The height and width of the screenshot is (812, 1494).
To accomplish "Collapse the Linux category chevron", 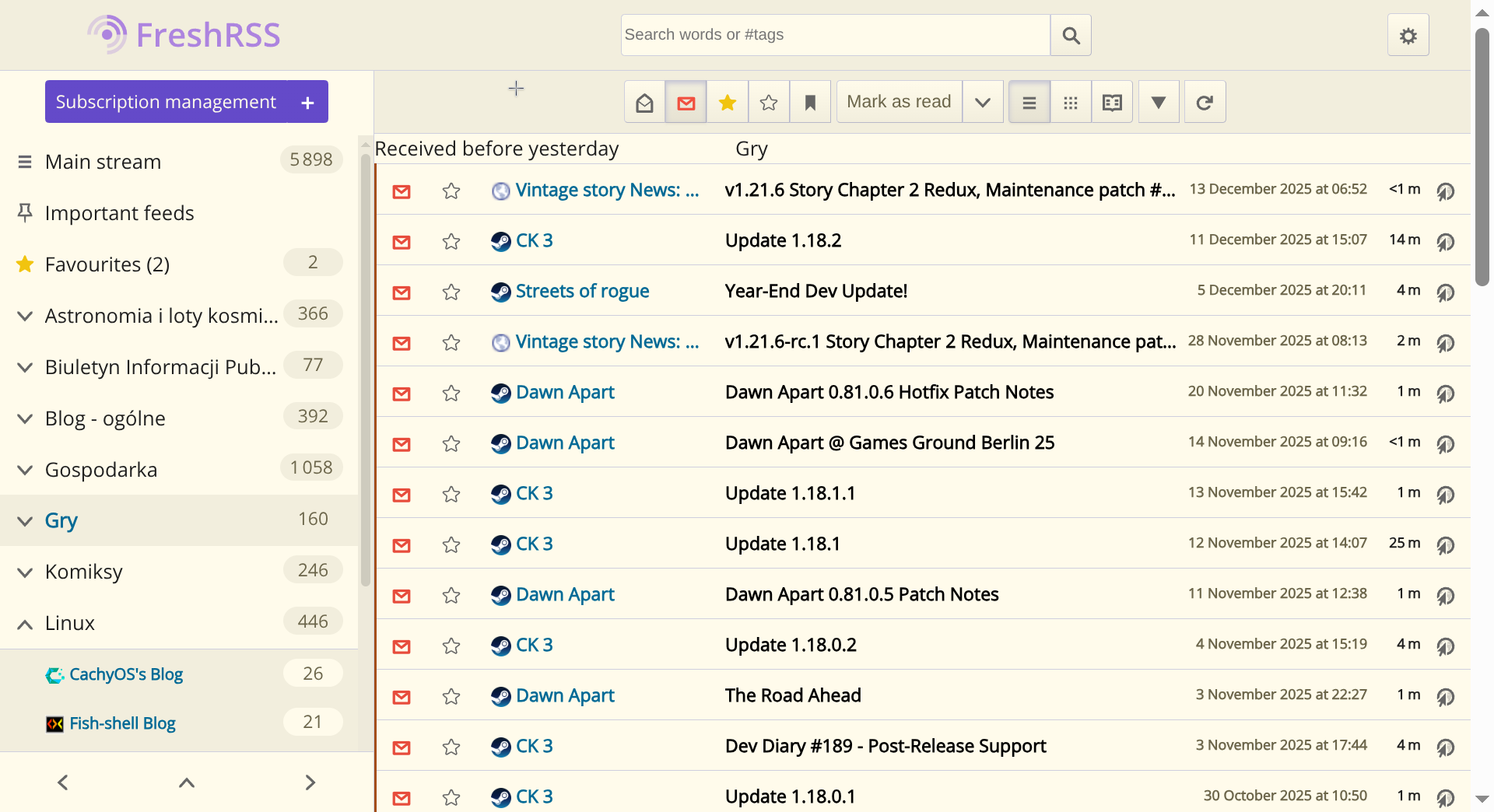I will [25, 624].
